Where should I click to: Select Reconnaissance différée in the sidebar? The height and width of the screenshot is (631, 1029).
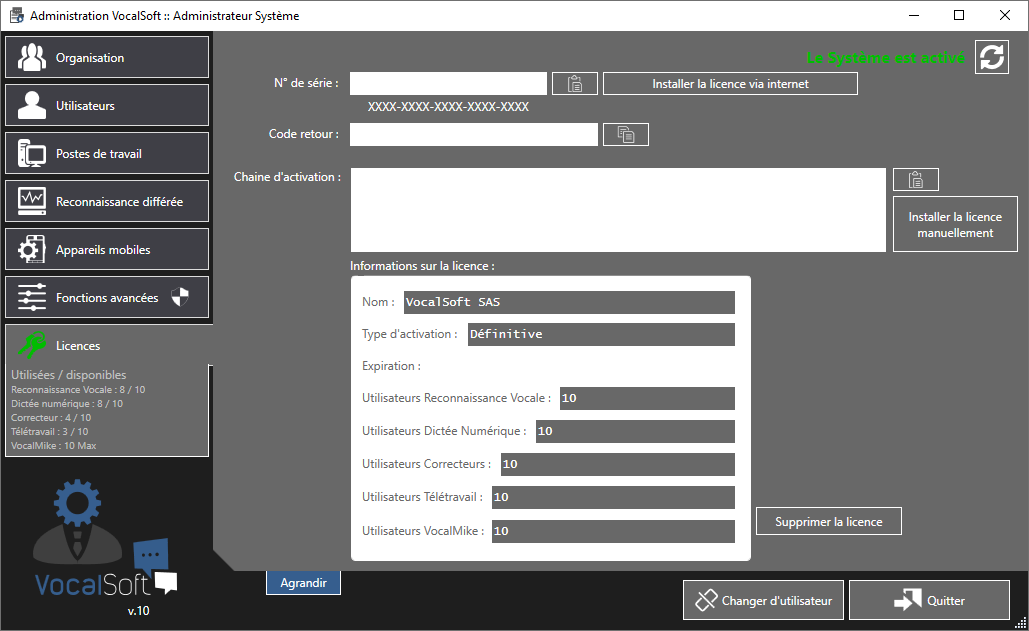click(x=107, y=201)
